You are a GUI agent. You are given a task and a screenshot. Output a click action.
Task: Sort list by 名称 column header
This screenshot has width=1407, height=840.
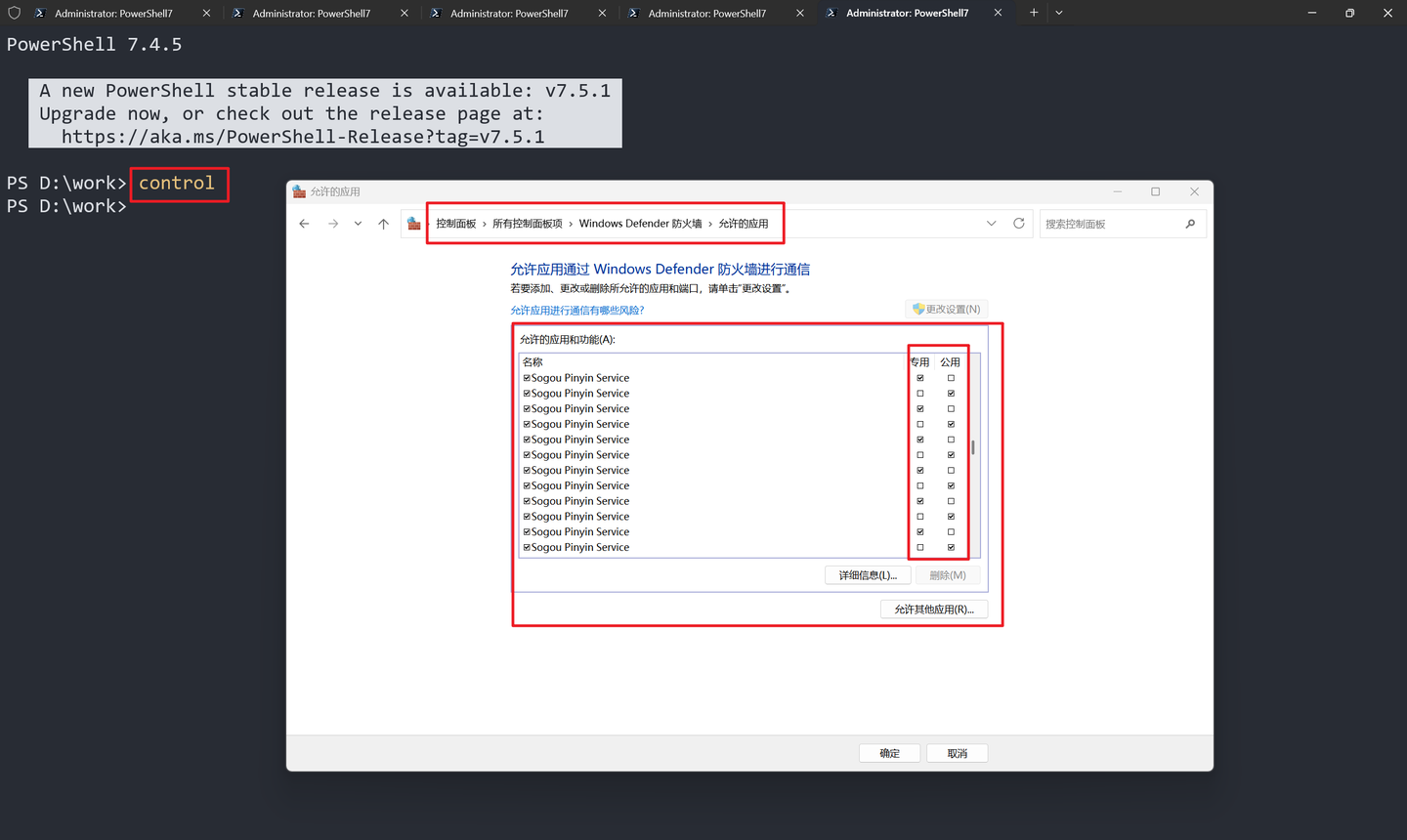point(533,362)
